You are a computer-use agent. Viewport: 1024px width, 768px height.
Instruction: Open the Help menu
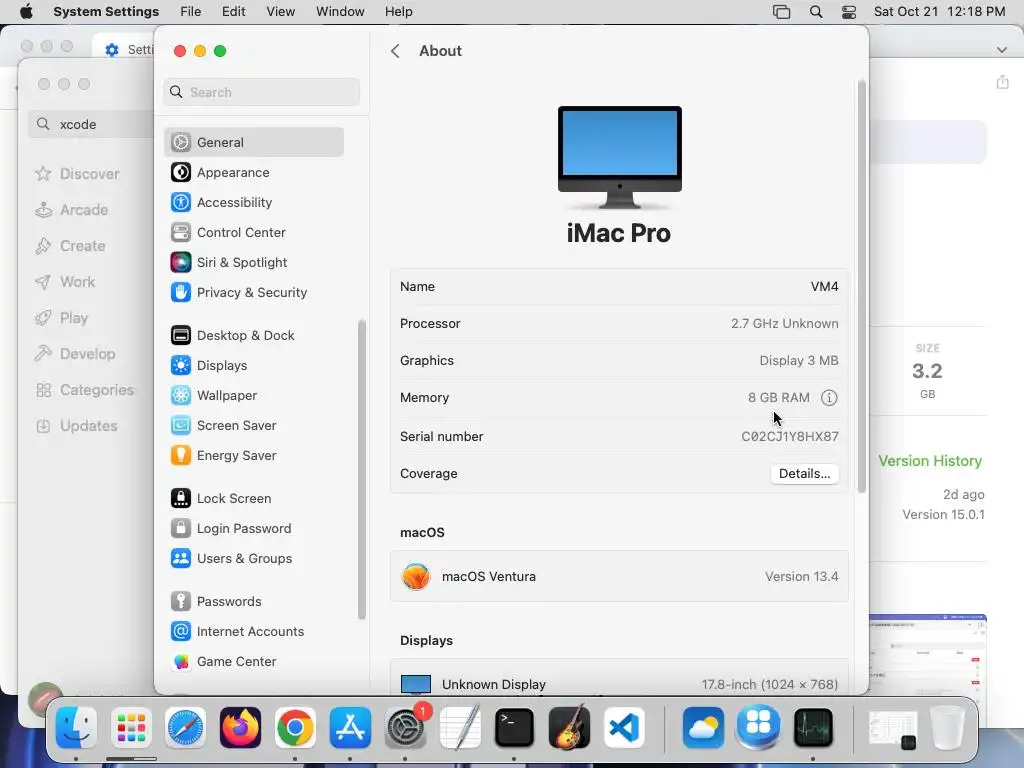[398, 12]
